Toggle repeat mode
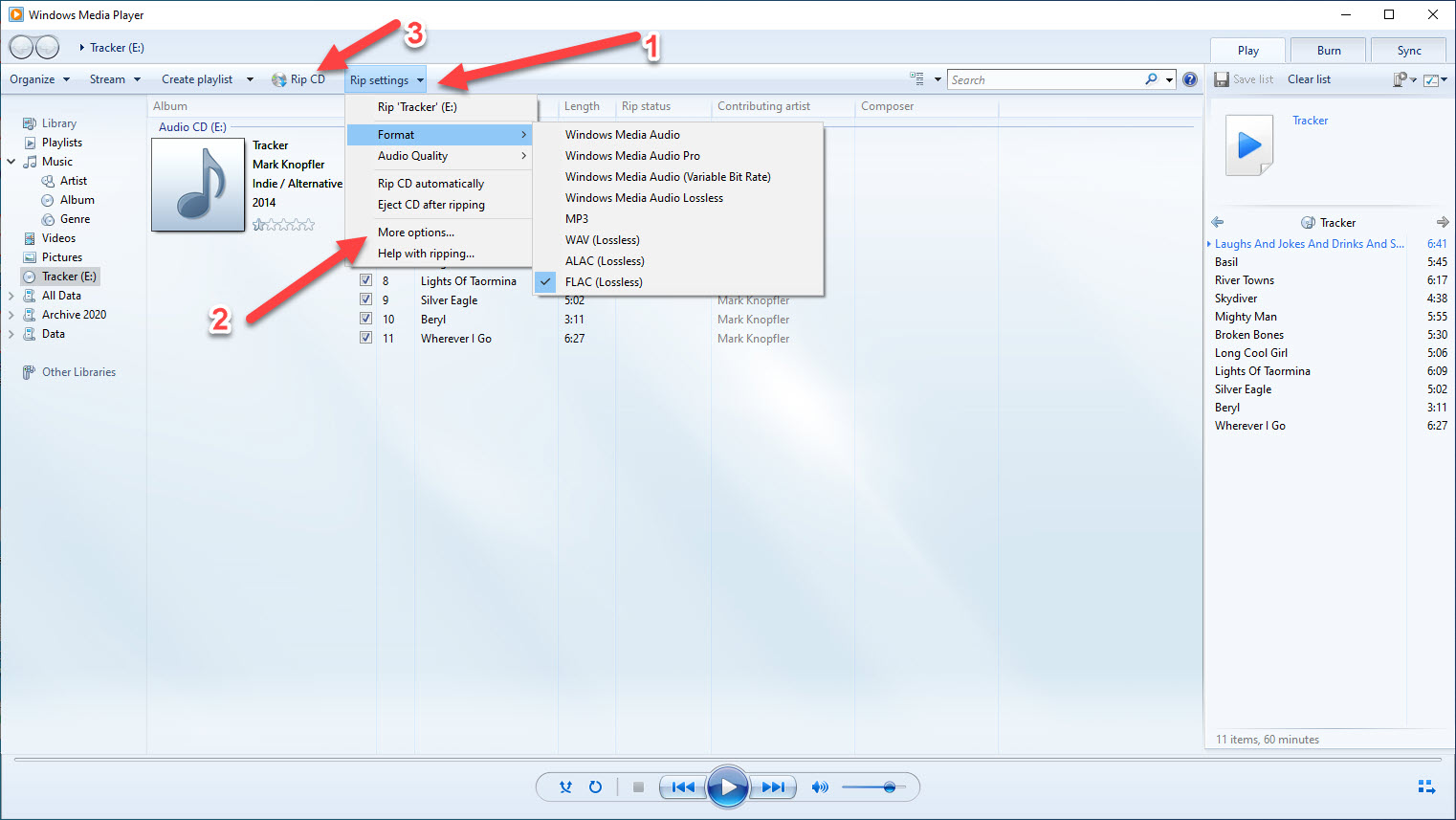This screenshot has width=1456, height=820. pos(595,787)
